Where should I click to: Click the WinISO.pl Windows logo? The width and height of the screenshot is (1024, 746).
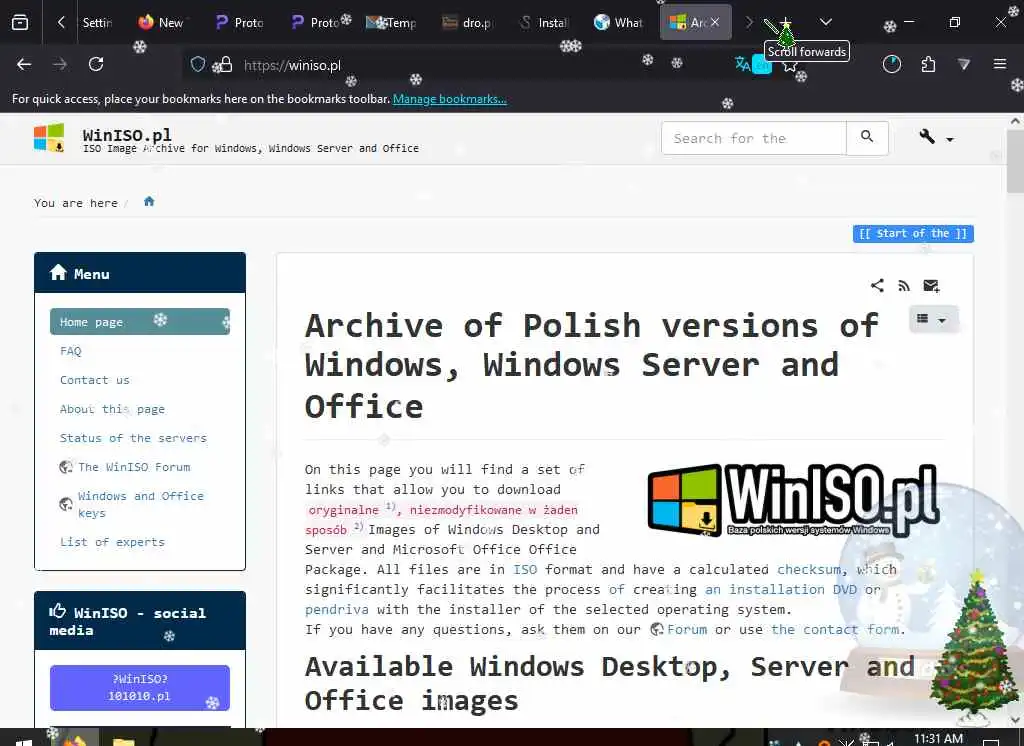pos(49,138)
